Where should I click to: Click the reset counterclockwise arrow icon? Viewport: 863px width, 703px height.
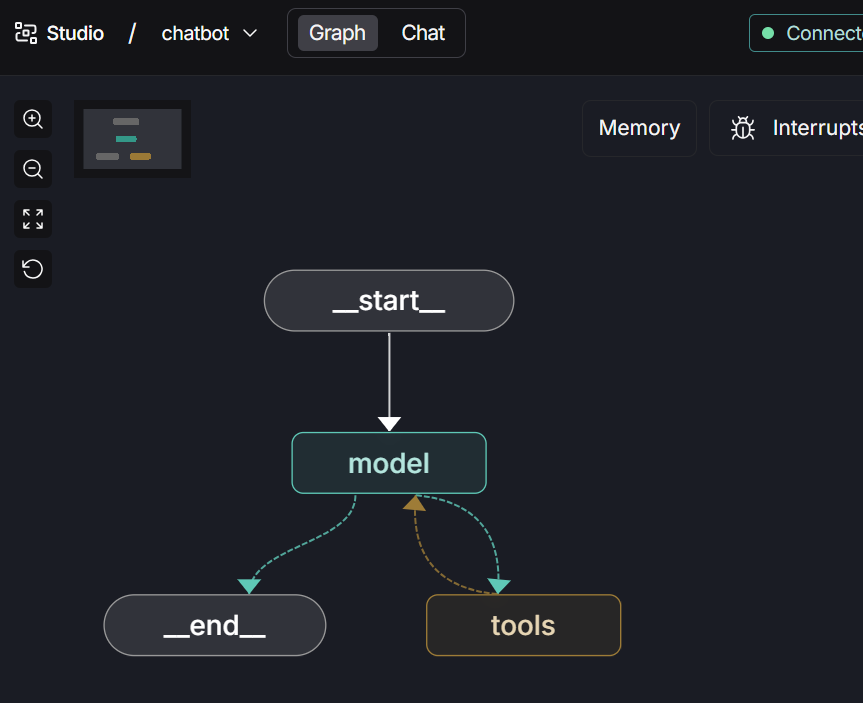(33, 269)
